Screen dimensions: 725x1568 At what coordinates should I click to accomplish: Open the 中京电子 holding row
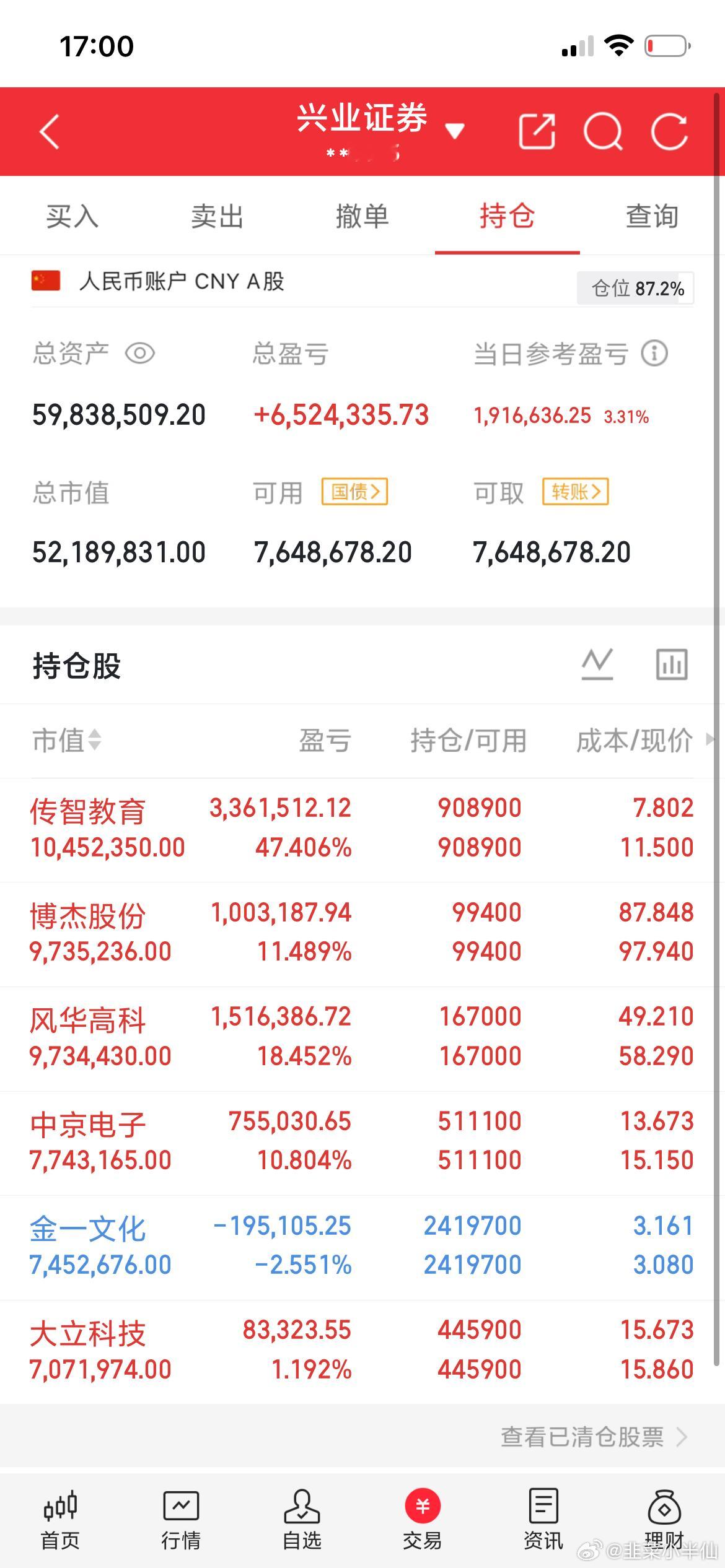362,1143
